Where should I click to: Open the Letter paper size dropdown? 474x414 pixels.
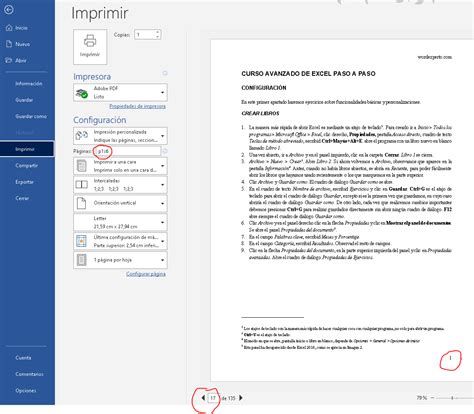tap(120, 222)
